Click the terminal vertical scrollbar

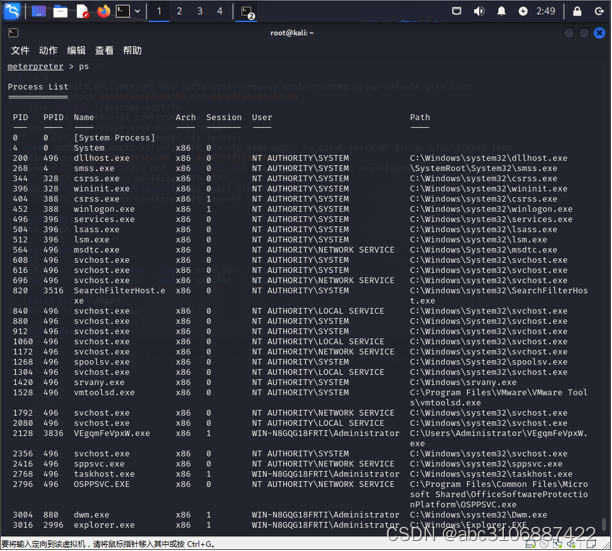pyautogui.click(x=604, y=524)
